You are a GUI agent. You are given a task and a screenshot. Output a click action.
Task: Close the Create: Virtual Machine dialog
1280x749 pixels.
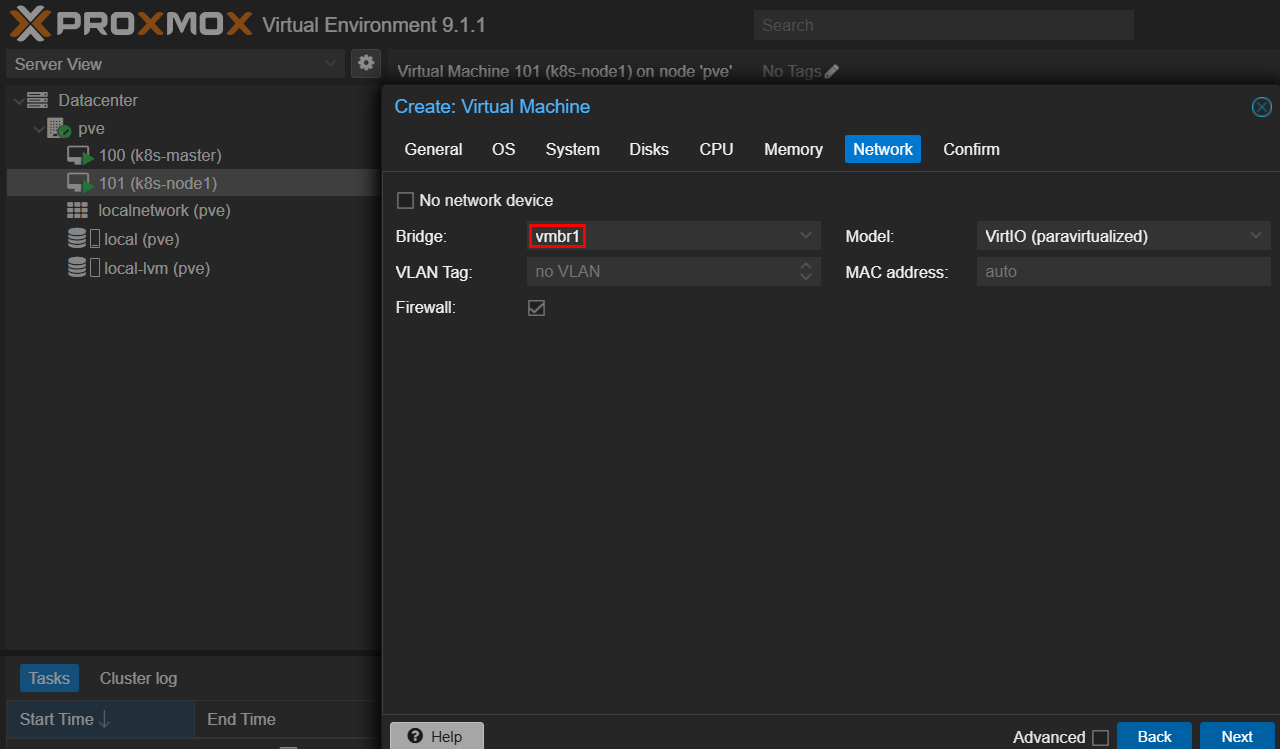[1262, 107]
